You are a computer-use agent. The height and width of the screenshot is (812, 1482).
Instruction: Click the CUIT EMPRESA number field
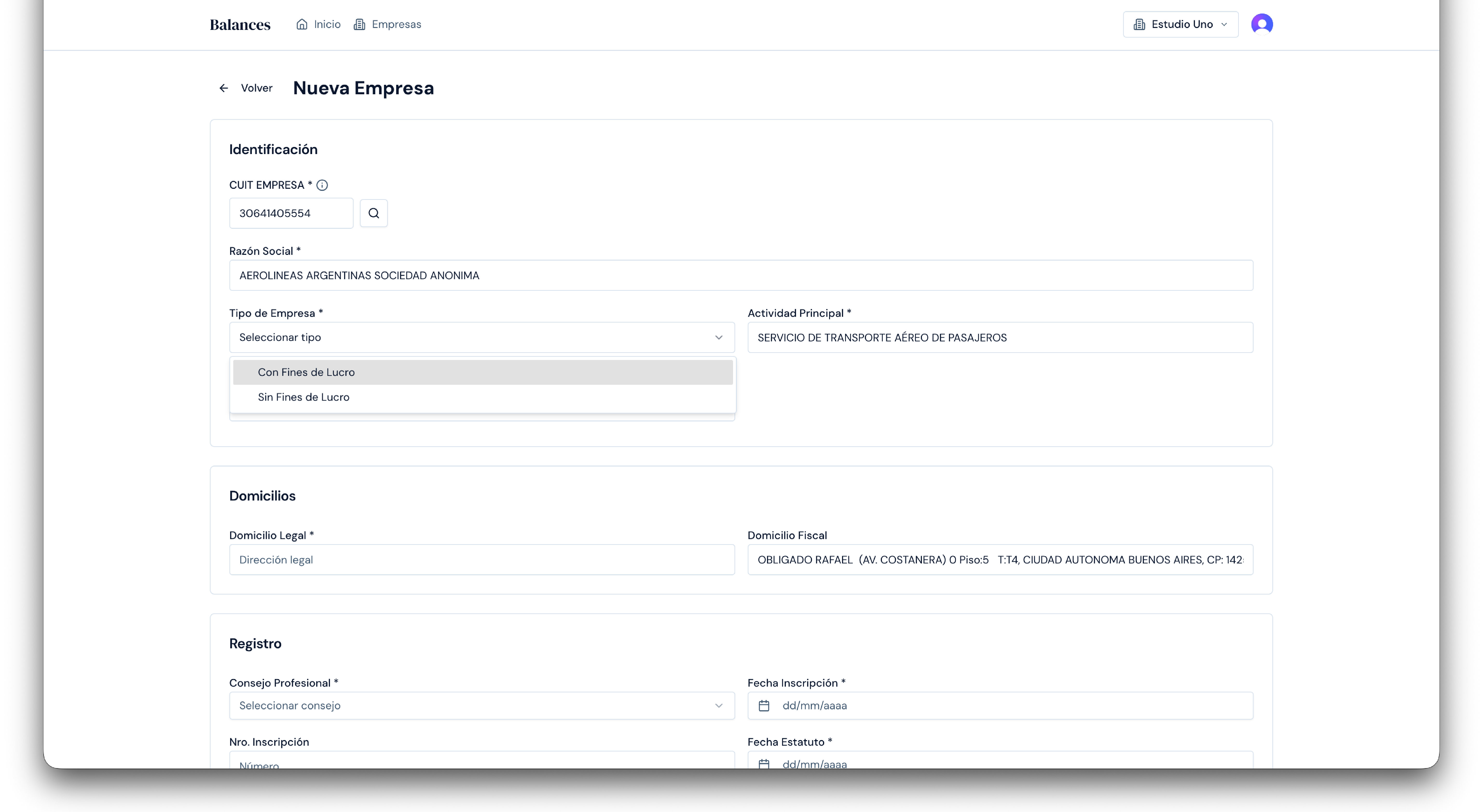291,213
